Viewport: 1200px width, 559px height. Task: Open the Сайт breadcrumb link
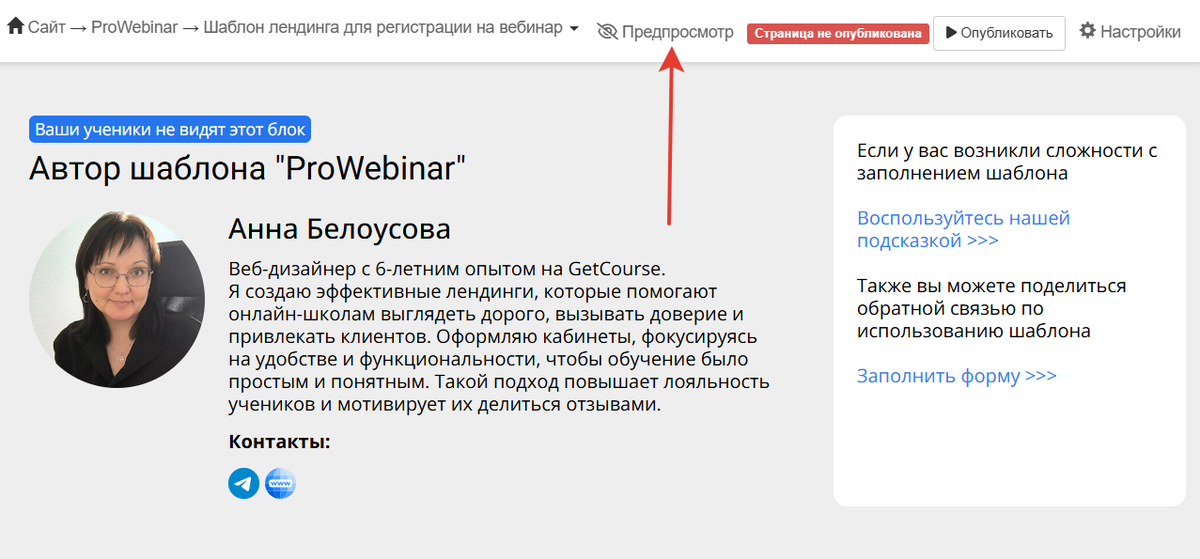pyautogui.click(x=47, y=28)
